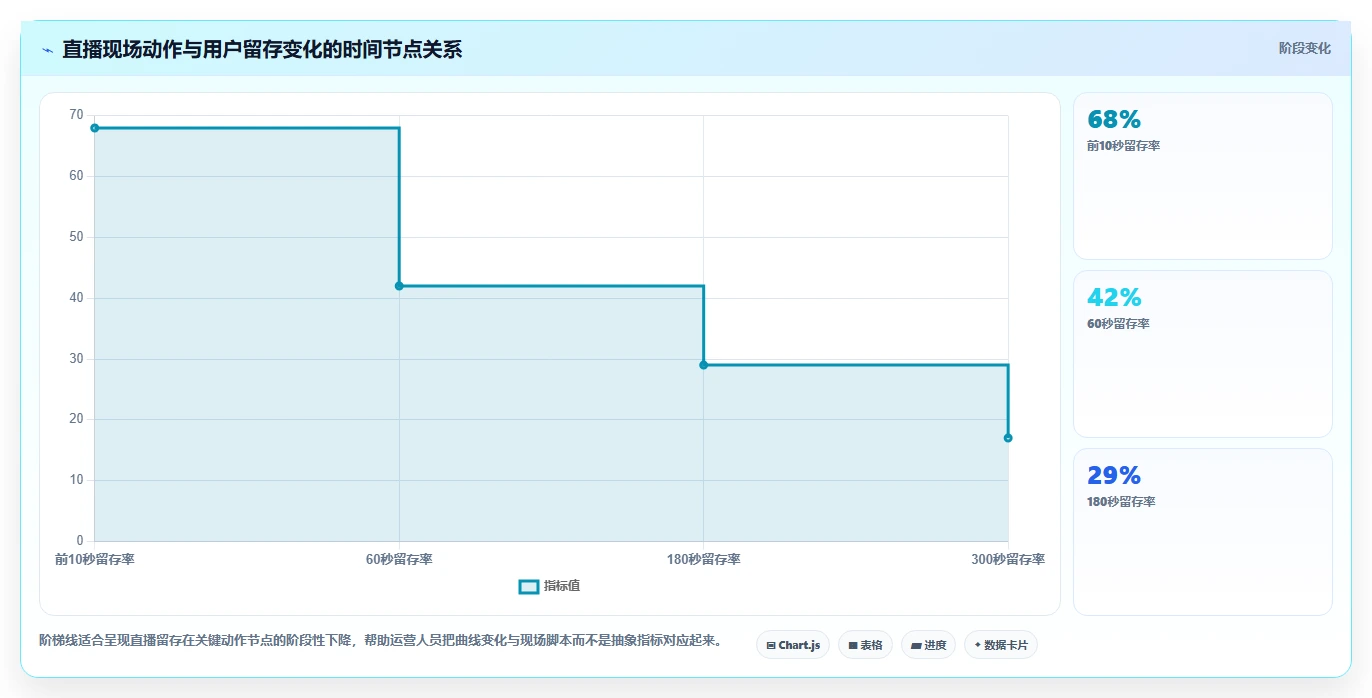The image size is (1372, 698).
Task: Click the y-axis value 70
Action: (77, 115)
